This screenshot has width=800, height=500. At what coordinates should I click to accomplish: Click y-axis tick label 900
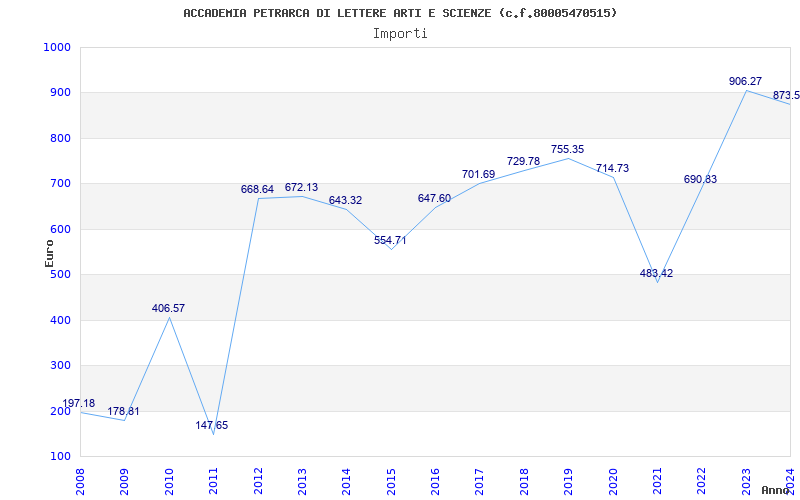click(60, 93)
